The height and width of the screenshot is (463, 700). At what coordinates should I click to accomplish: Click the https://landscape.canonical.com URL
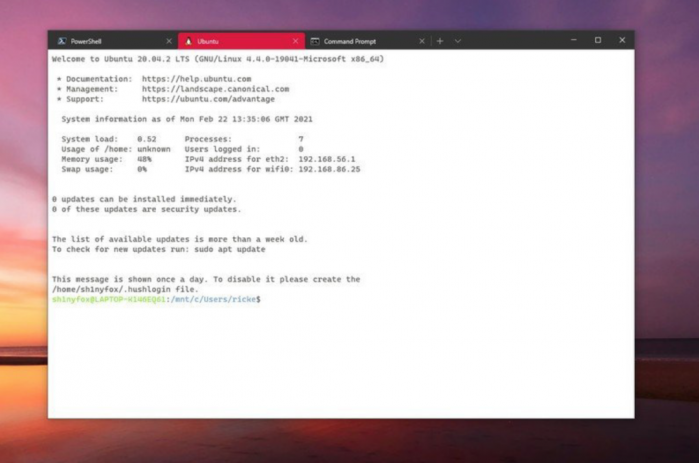click(x=216, y=89)
